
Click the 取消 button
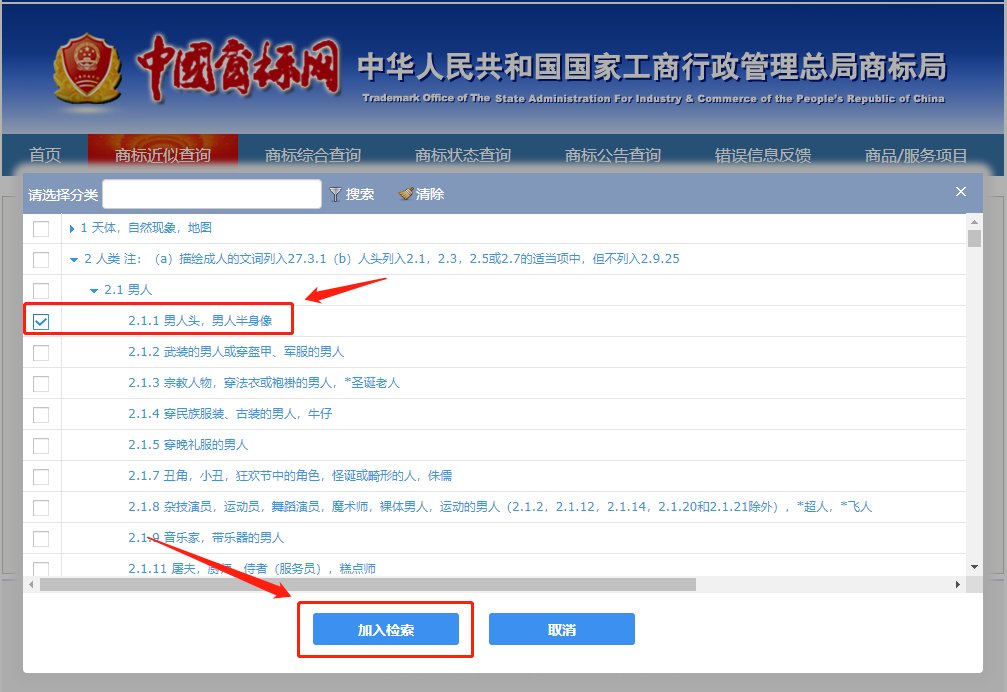(x=560, y=629)
